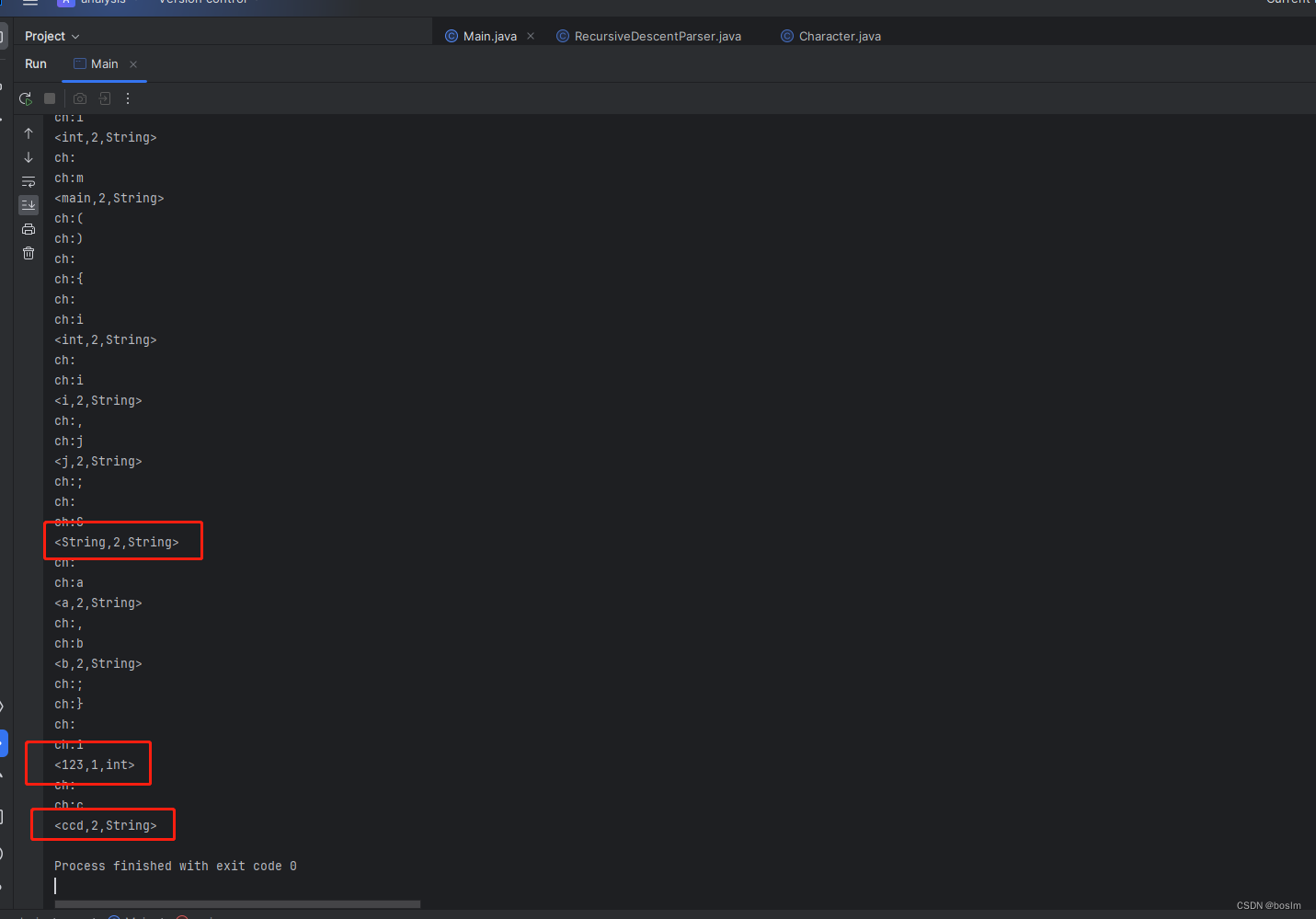Click the "ch:m" output line

pyautogui.click(x=69, y=178)
